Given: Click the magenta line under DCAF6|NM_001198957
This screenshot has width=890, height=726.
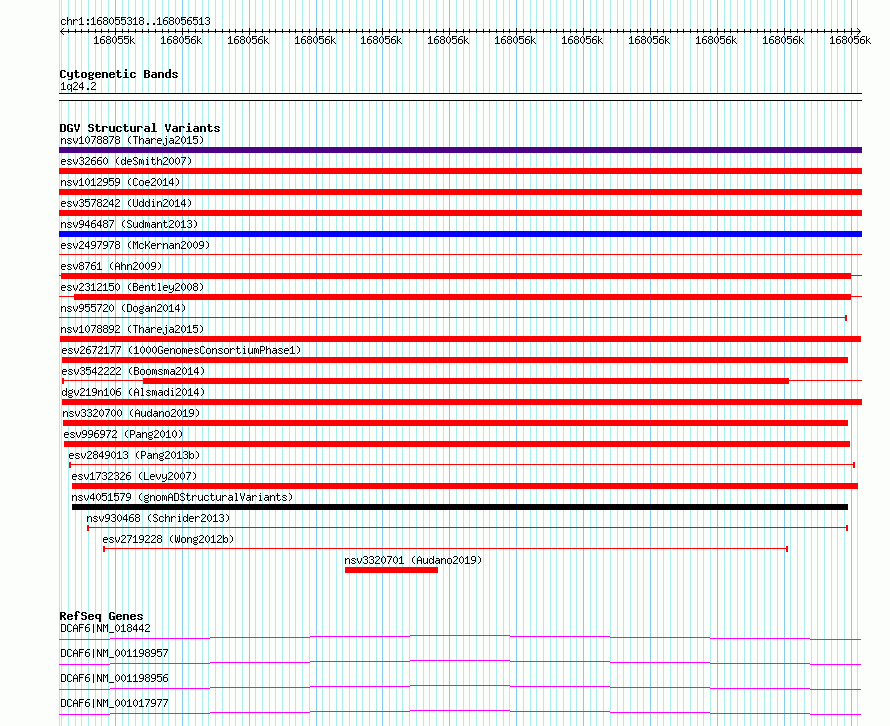Looking at the screenshot, I should (x=460, y=662).
